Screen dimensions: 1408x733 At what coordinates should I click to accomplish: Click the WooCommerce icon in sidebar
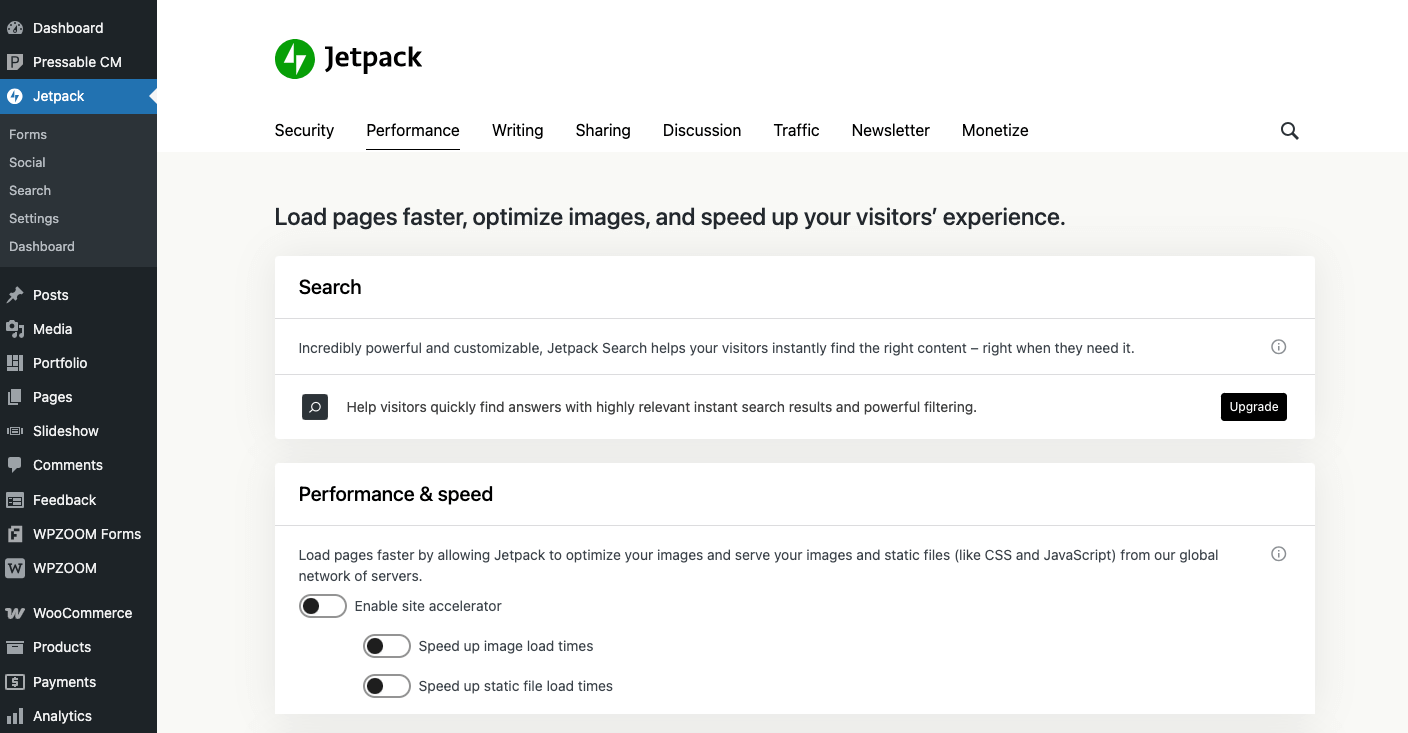(x=15, y=613)
